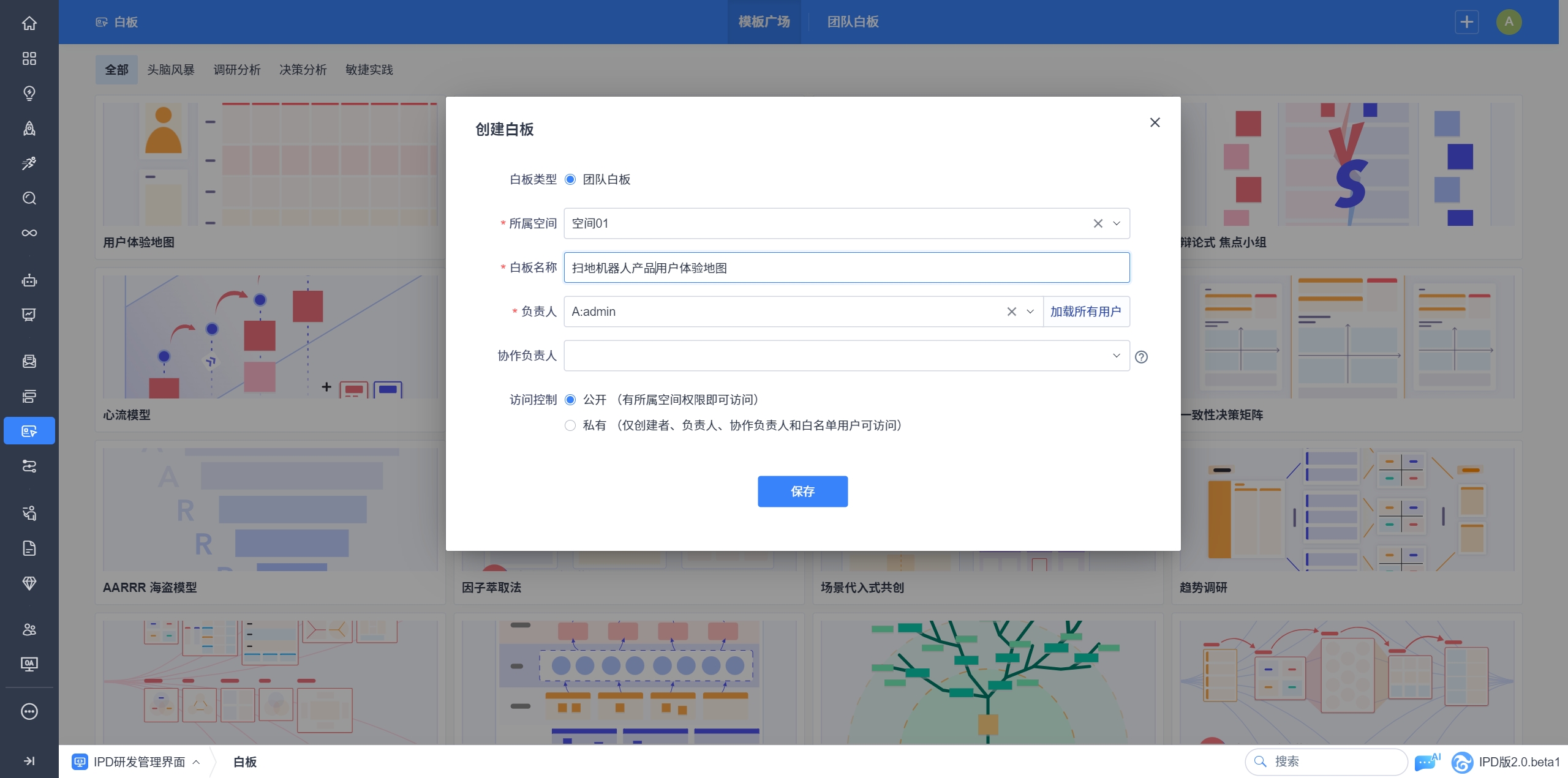Switch to 团队白板 tab
The width and height of the screenshot is (1568, 778).
click(853, 22)
